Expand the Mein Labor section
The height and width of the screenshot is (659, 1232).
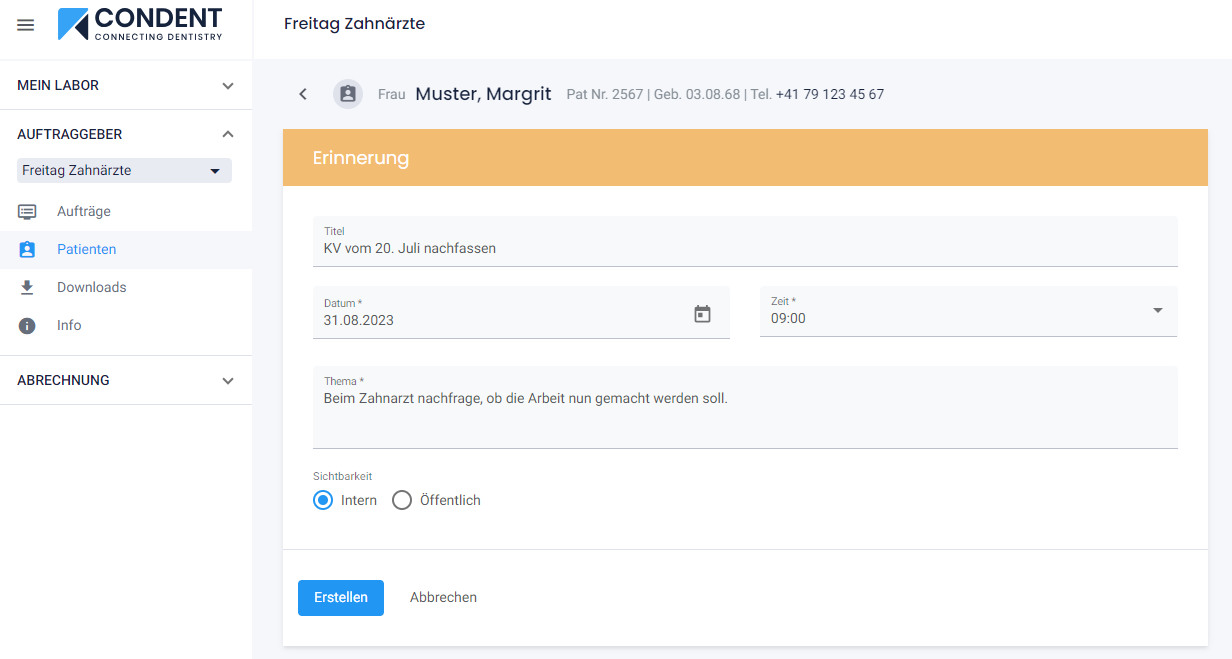(x=228, y=86)
